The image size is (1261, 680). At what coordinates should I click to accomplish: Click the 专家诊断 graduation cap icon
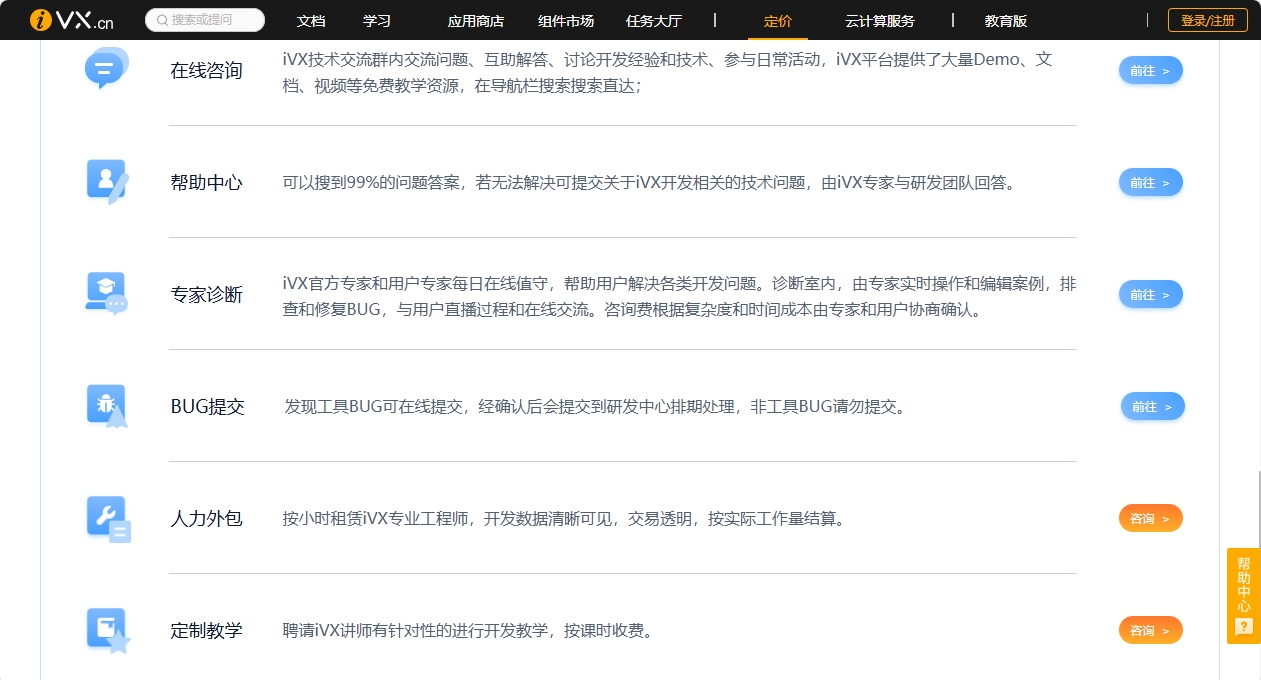pos(106,294)
